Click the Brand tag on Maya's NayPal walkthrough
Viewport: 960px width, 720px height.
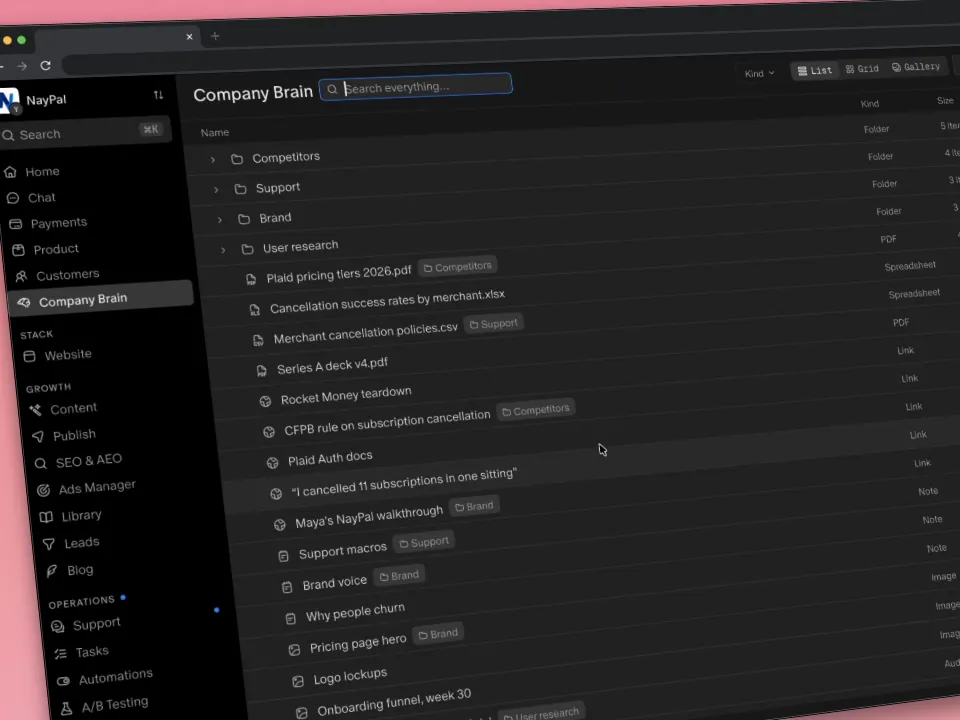point(474,506)
